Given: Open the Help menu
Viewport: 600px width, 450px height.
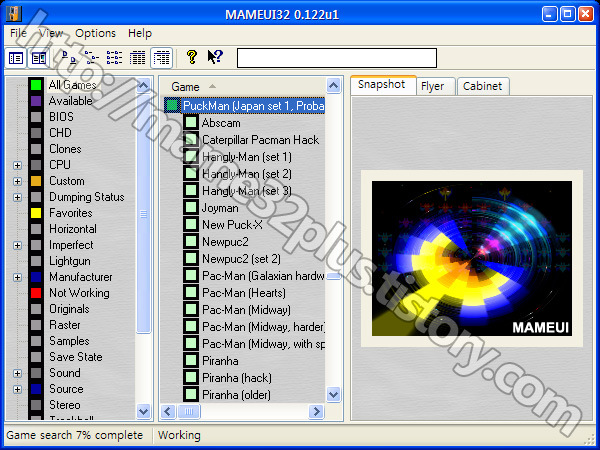Looking at the screenshot, I should click(140, 33).
